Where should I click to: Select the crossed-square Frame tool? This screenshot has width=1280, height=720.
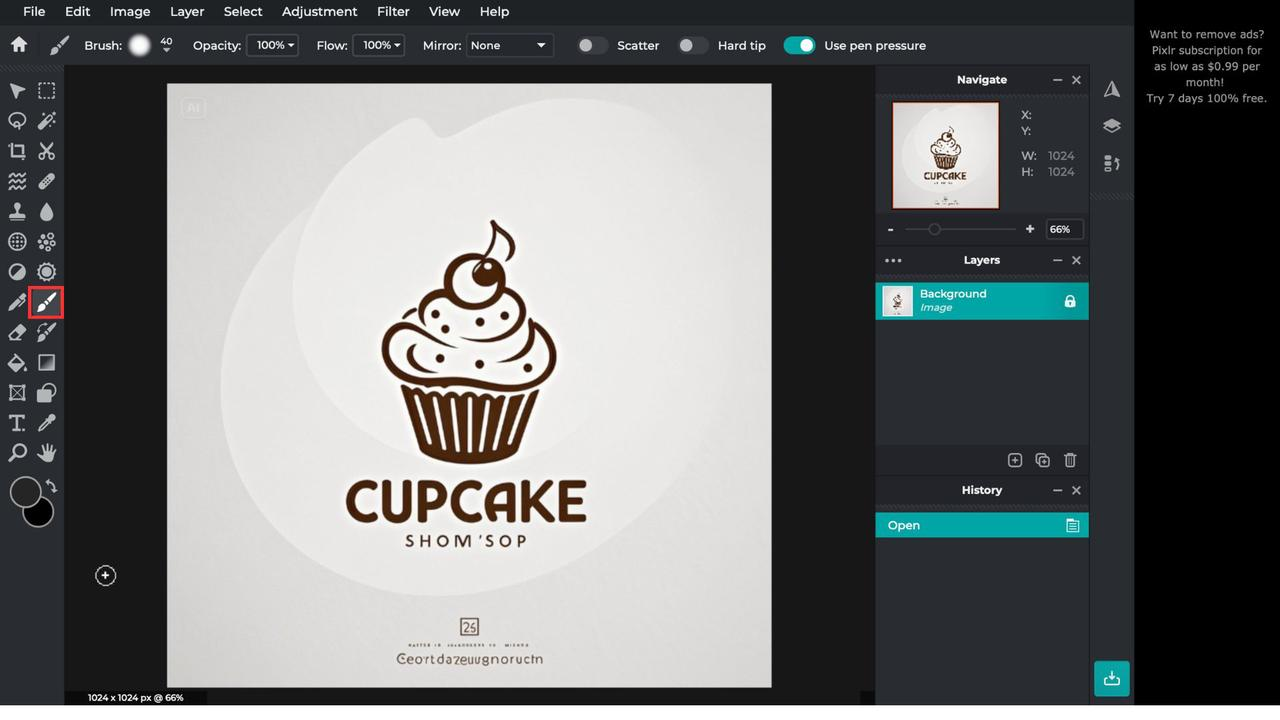click(17, 393)
